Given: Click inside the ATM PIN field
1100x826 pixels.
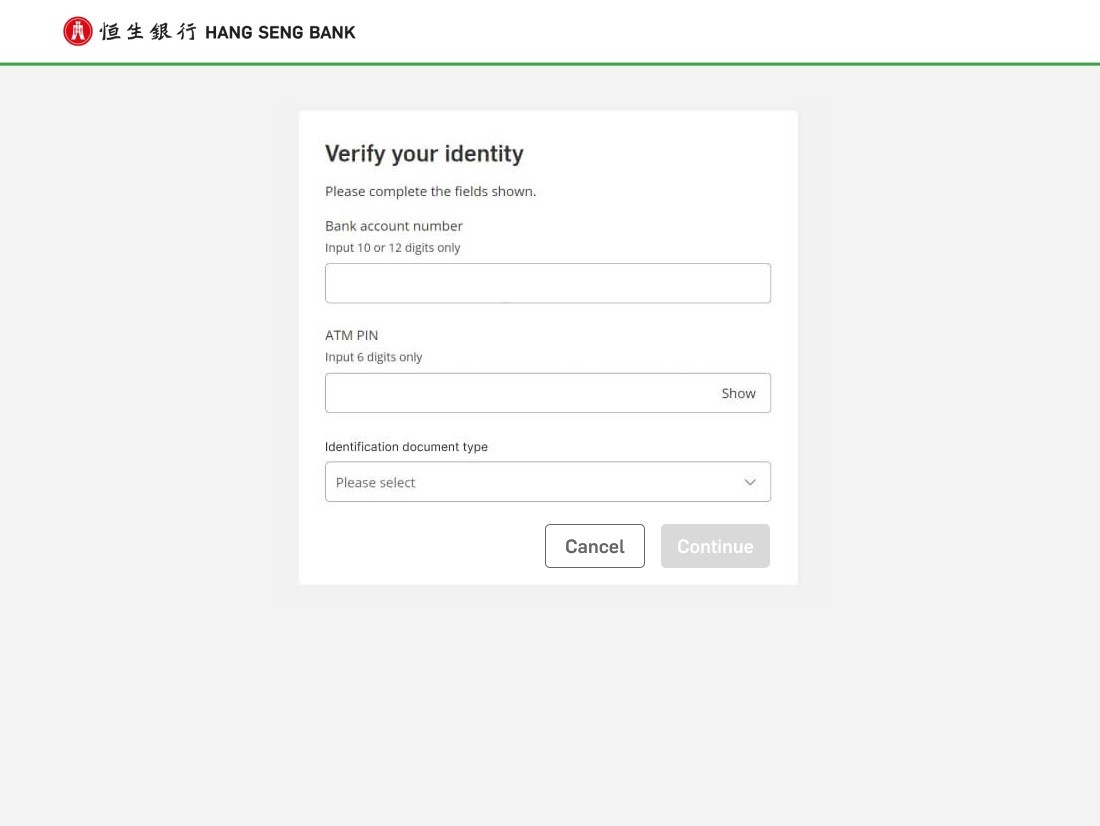Looking at the screenshot, I should tap(515, 393).
